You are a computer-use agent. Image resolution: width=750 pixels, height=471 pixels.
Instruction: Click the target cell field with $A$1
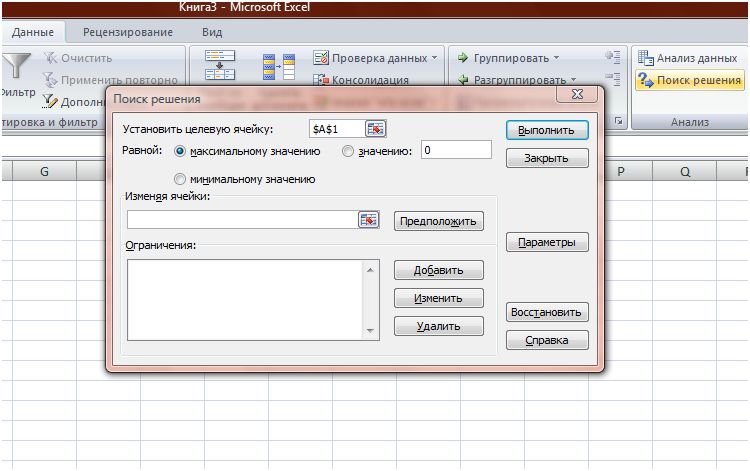338,129
